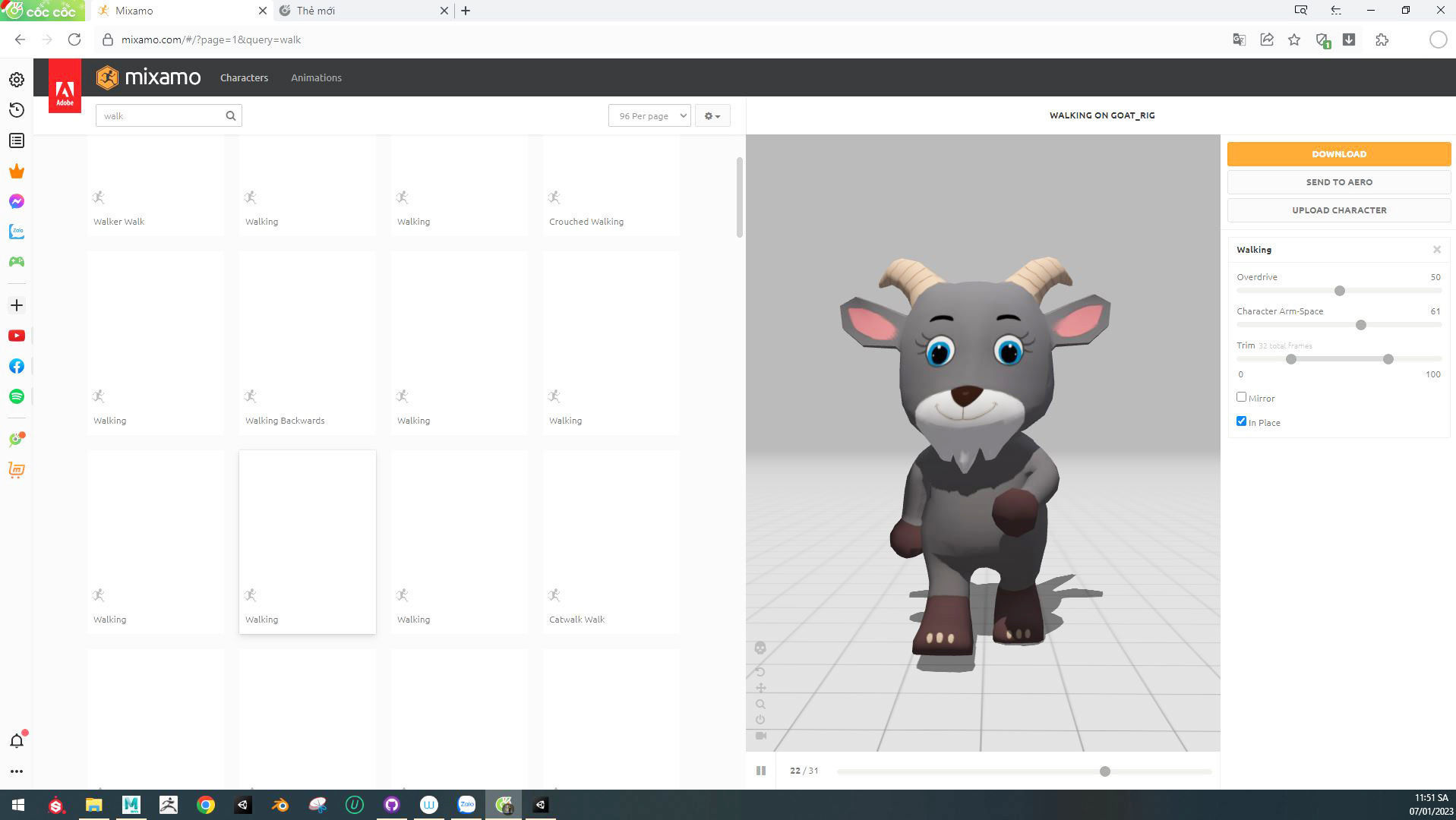Open Facebook from the sidebar
The width and height of the screenshot is (1456, 820).
click(17, 366)
